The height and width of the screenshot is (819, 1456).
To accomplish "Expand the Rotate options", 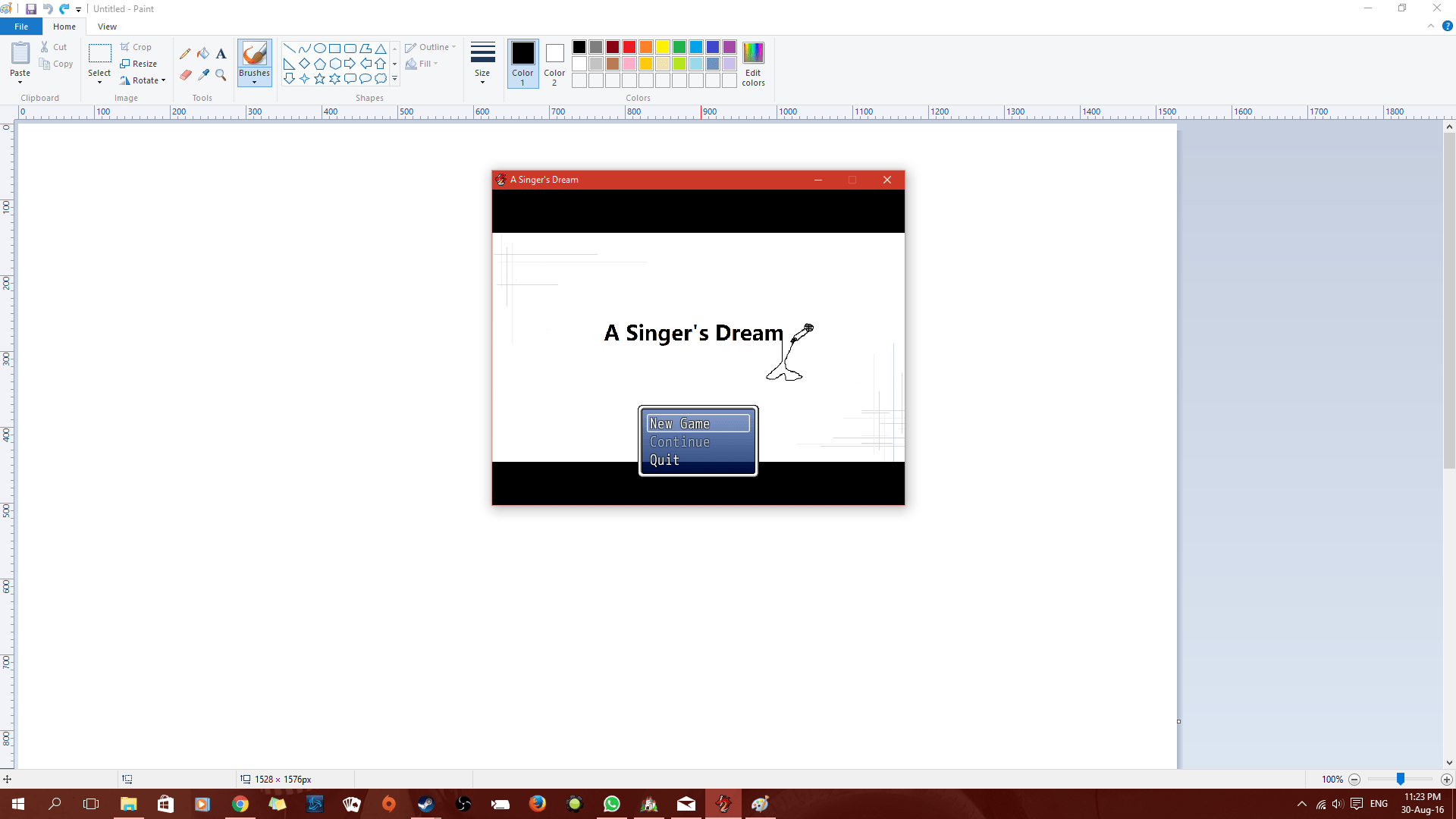I will coord(143,80).
